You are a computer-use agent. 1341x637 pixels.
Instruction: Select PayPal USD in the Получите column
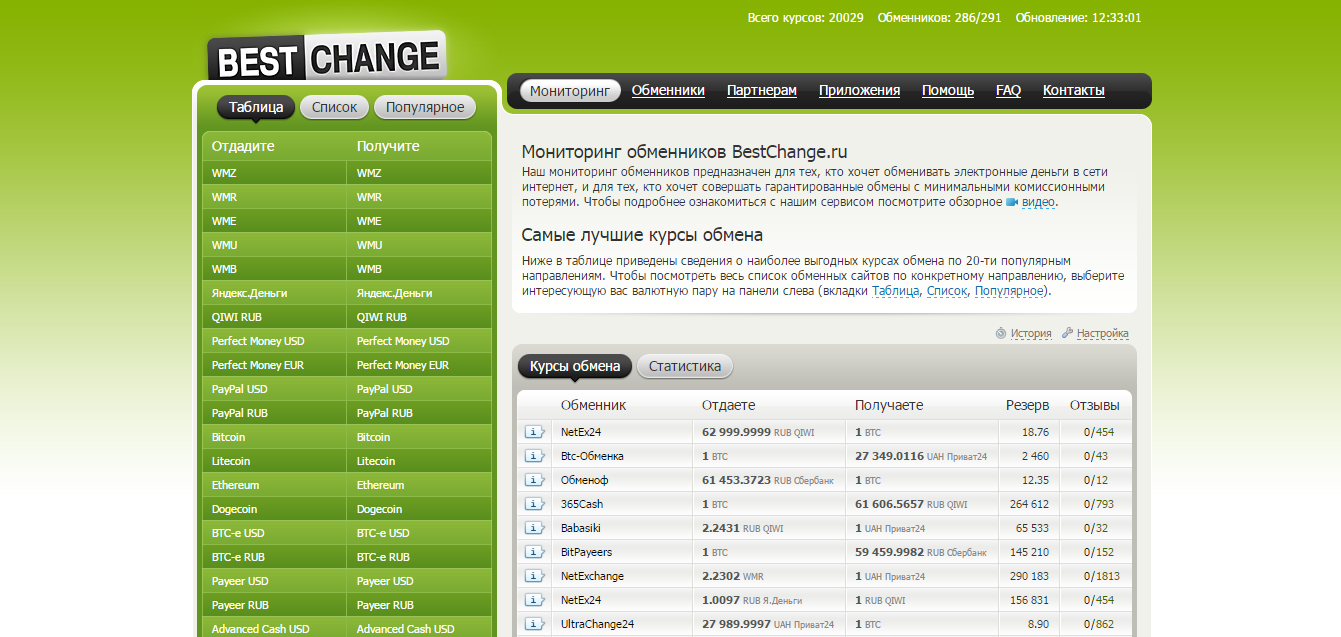(419, 389)
